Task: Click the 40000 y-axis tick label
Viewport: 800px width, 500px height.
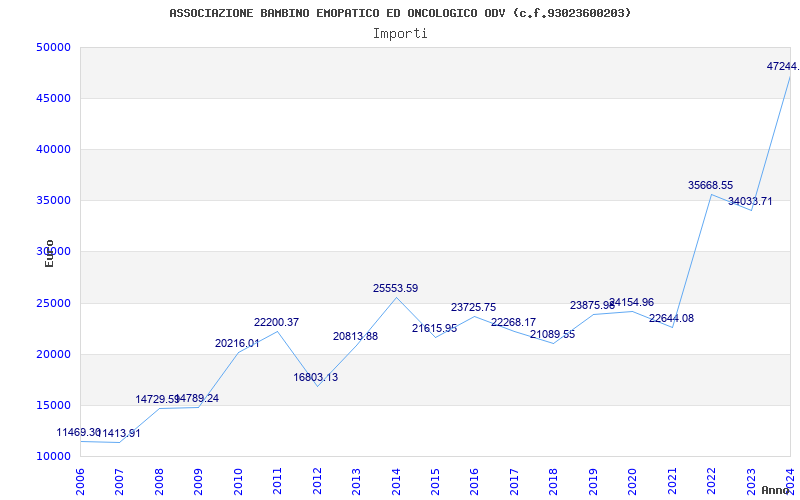Action: pyautogui.click(x=53, y=149)
